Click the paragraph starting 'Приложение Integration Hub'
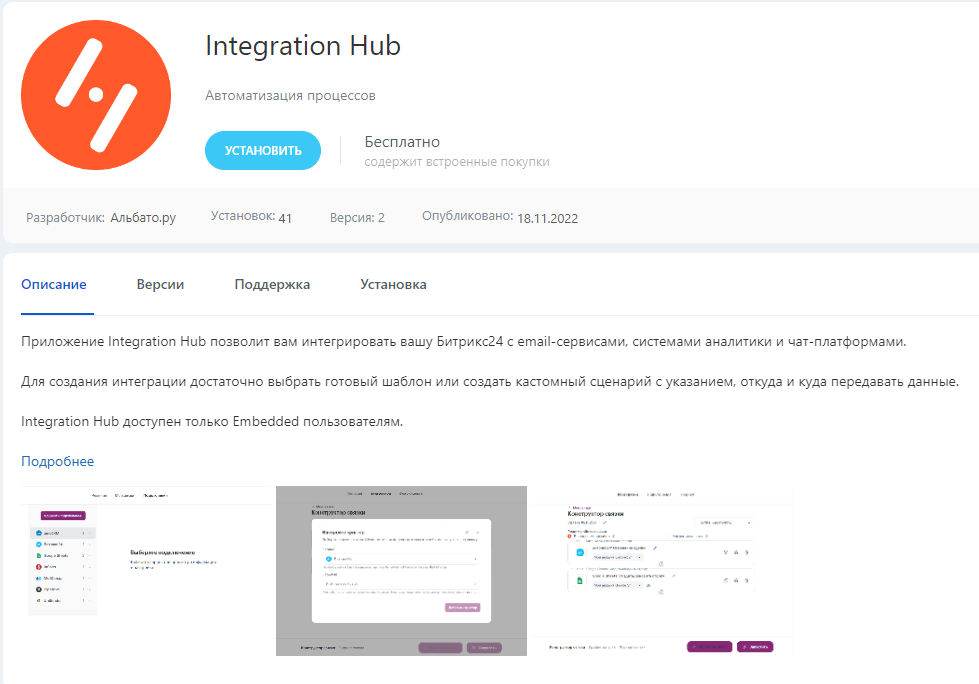The height and width of the screenshot is (684, 979). 463,341
